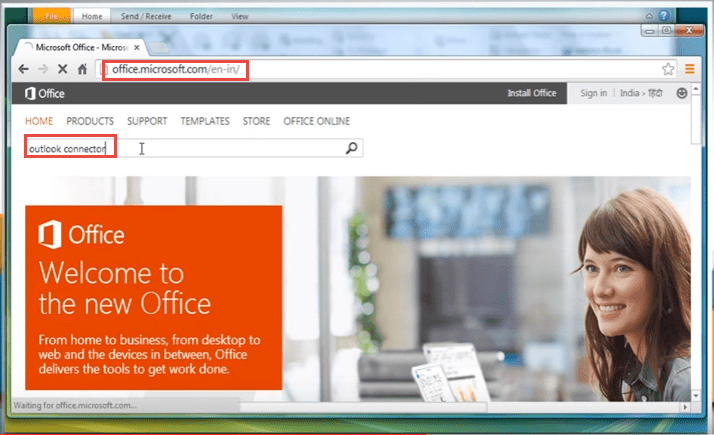
Task: Click the search magnifier icon
Action: pos(352,148)
